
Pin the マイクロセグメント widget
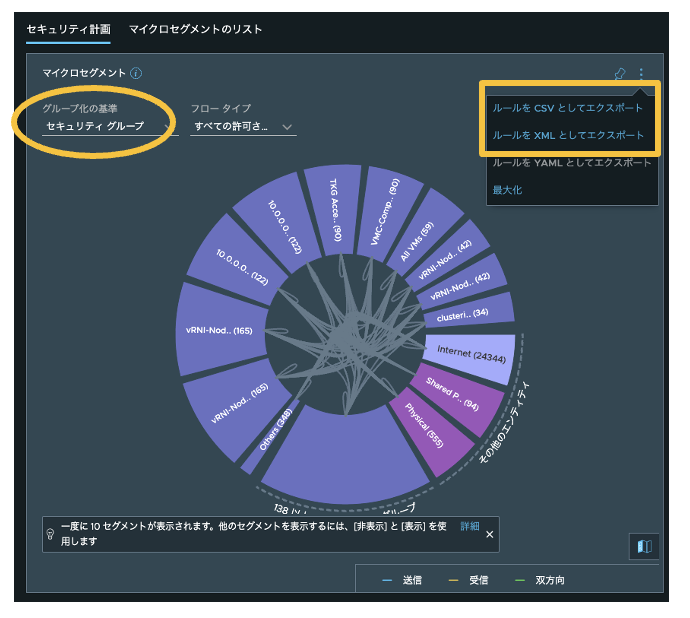620,74
